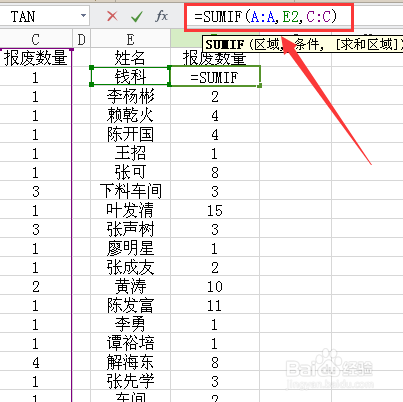The width and height of the screenshot is (403, 402).
Task: Select cell containing 张可
Action: pyautogui.click(x=130, y=172)
